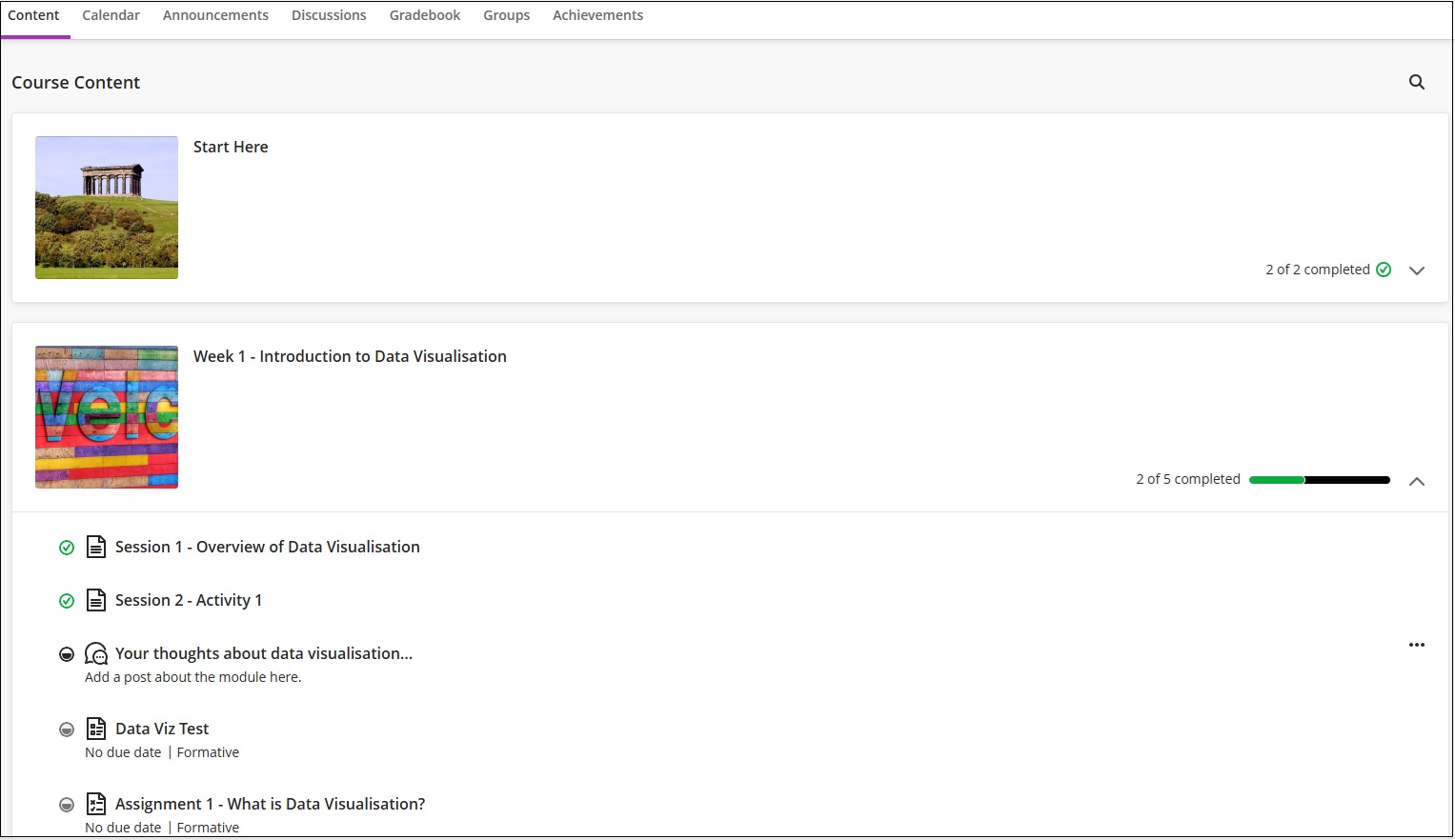Switch to the Gradebook tab

424,14
